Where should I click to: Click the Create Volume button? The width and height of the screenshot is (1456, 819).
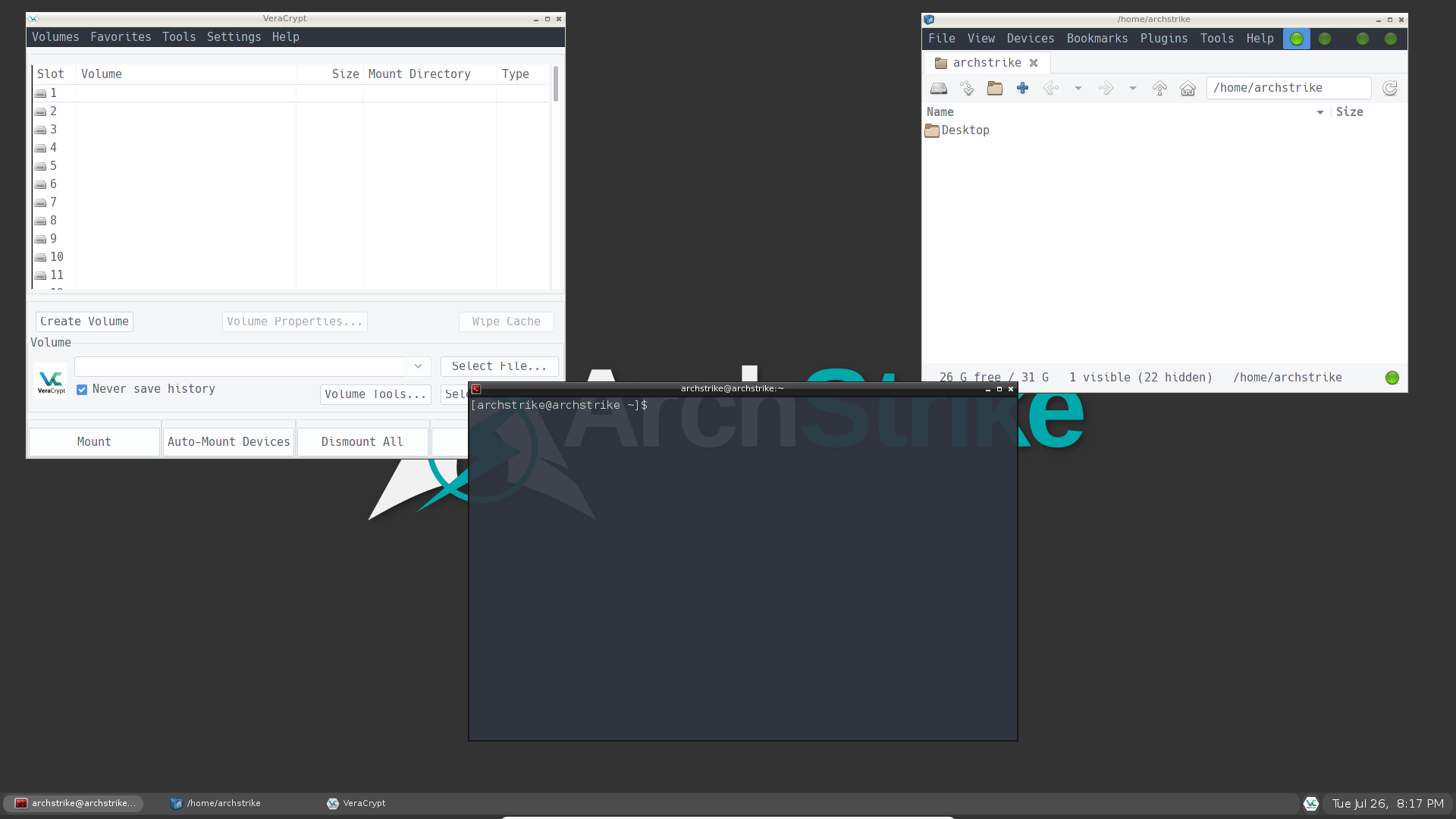(x=84, y=321)
